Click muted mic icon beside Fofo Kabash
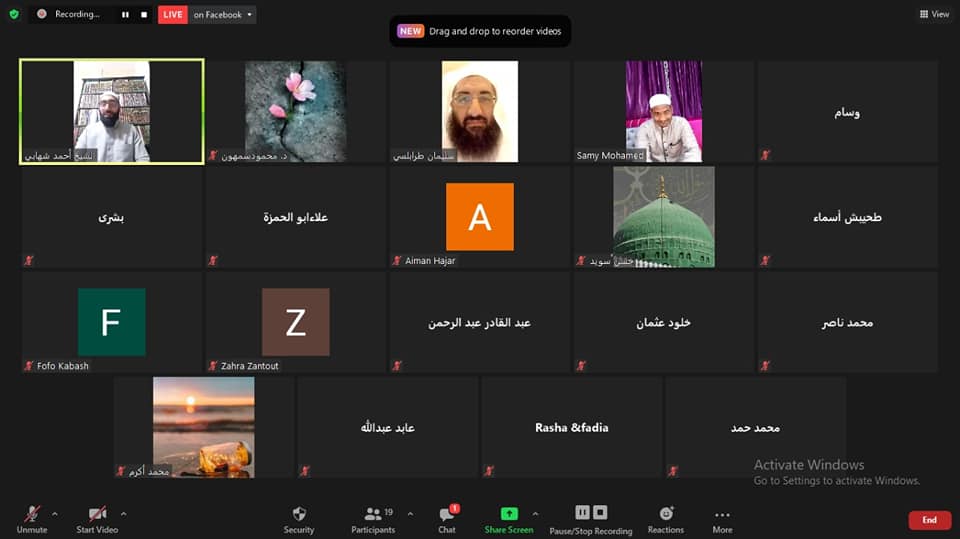 29,366
